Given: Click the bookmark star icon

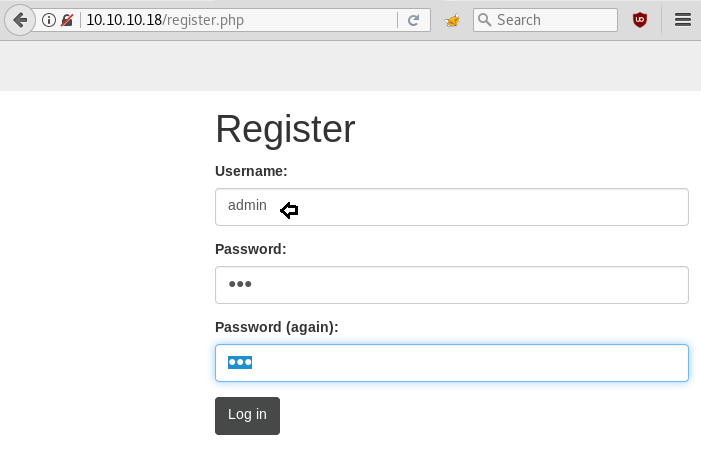Looking at the screenshot, I should pyautogui.click(x=453, y=20).
